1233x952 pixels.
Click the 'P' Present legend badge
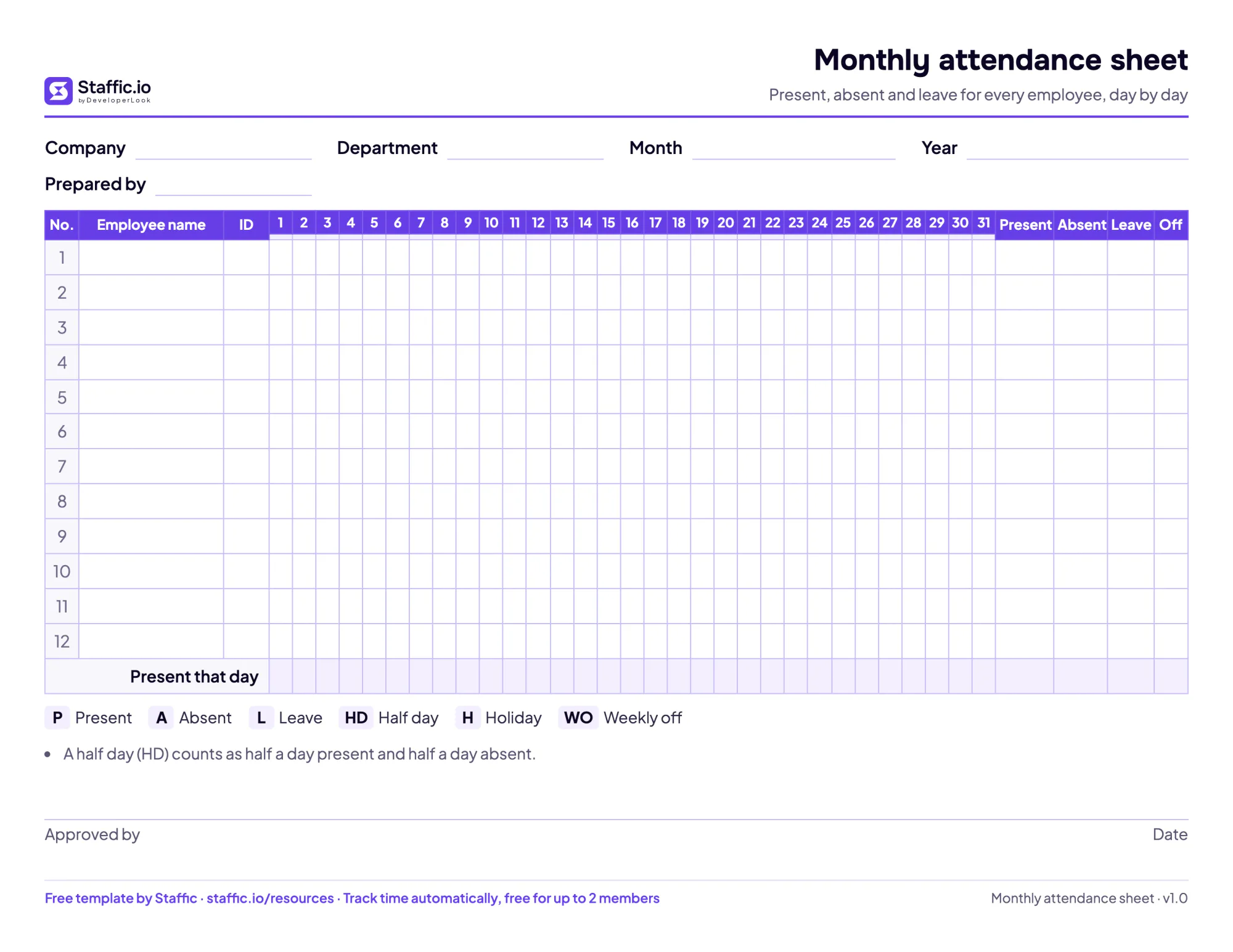point(57,718)
